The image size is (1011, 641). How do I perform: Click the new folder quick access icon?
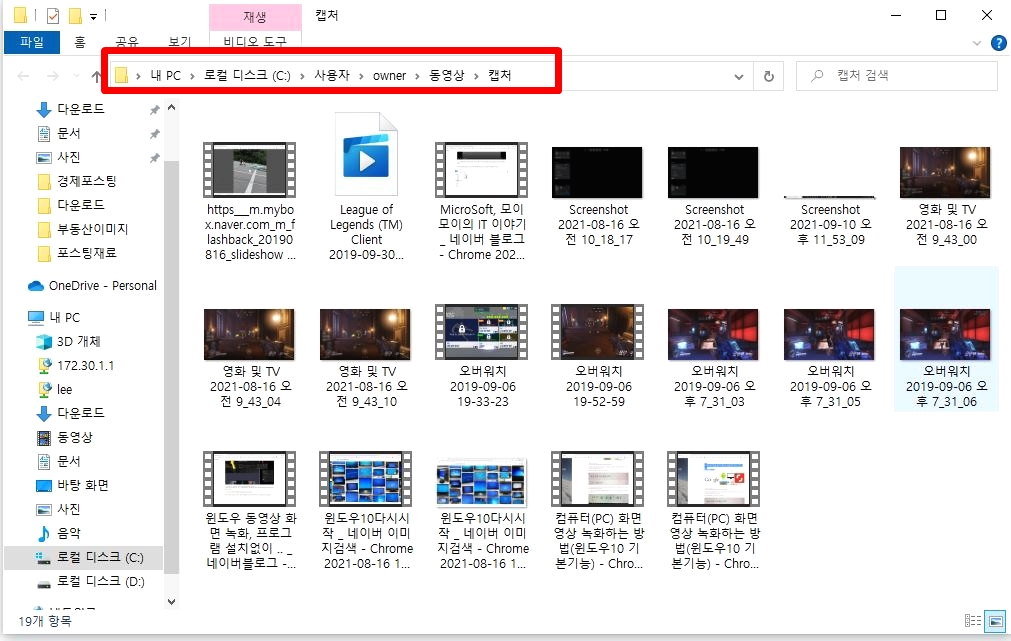click(x=75, y=15)
